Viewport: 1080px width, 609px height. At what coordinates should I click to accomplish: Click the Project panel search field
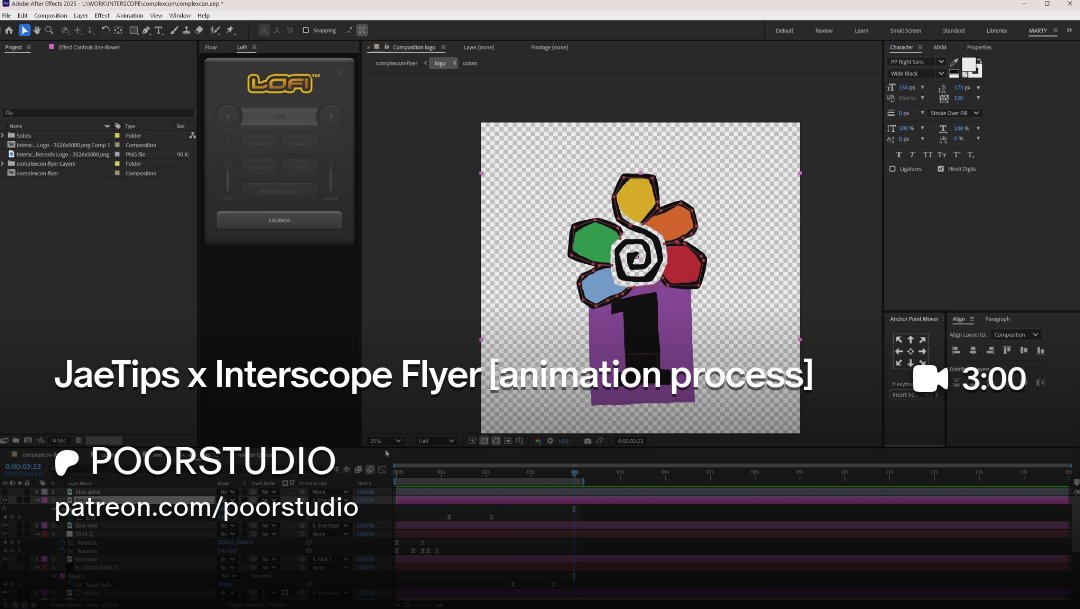[x=98, y=112]
